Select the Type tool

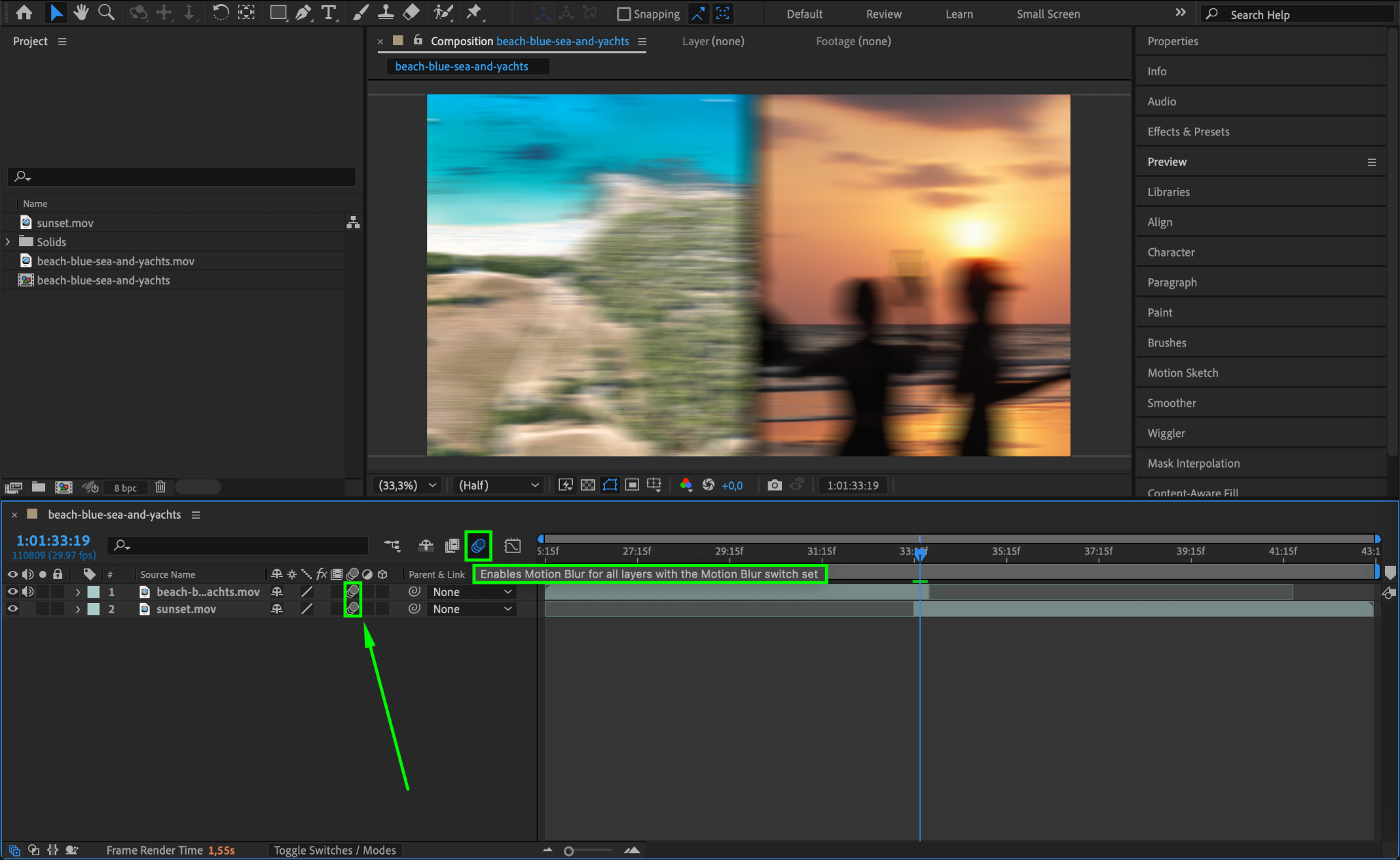click(x=329, y=12)
